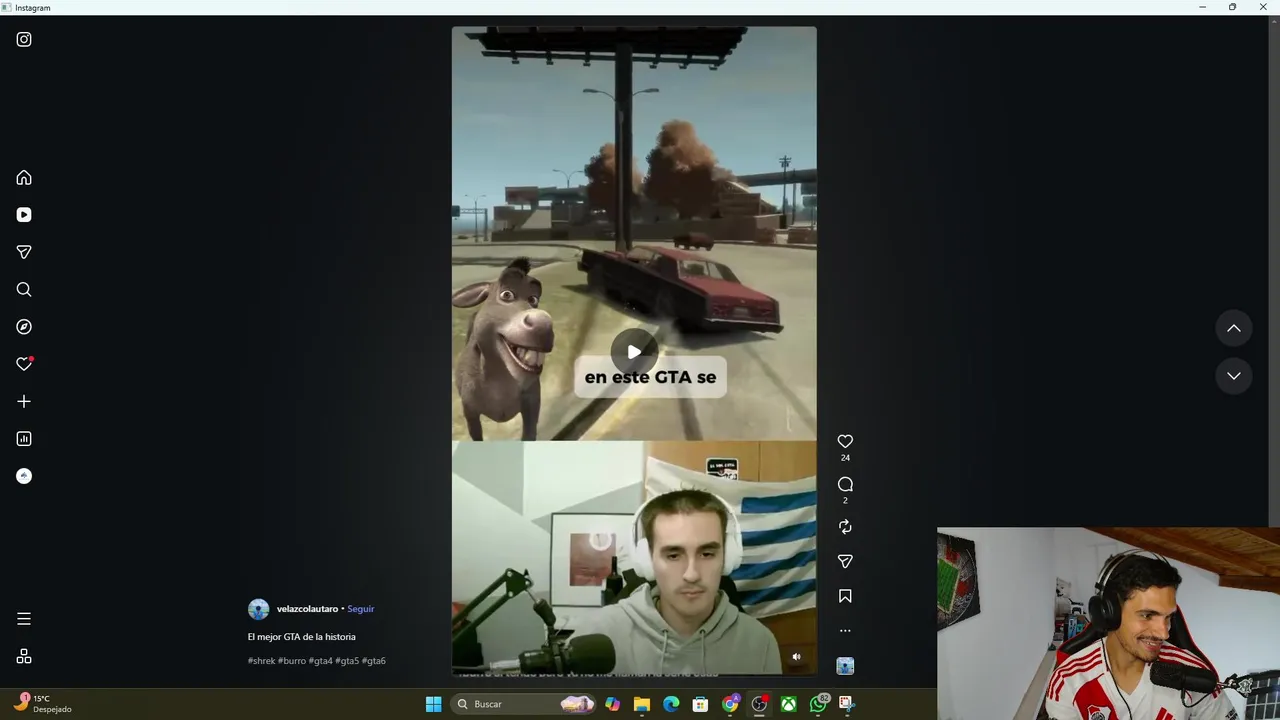Repost the reel with the arrows icon

[x=845, y=526]
